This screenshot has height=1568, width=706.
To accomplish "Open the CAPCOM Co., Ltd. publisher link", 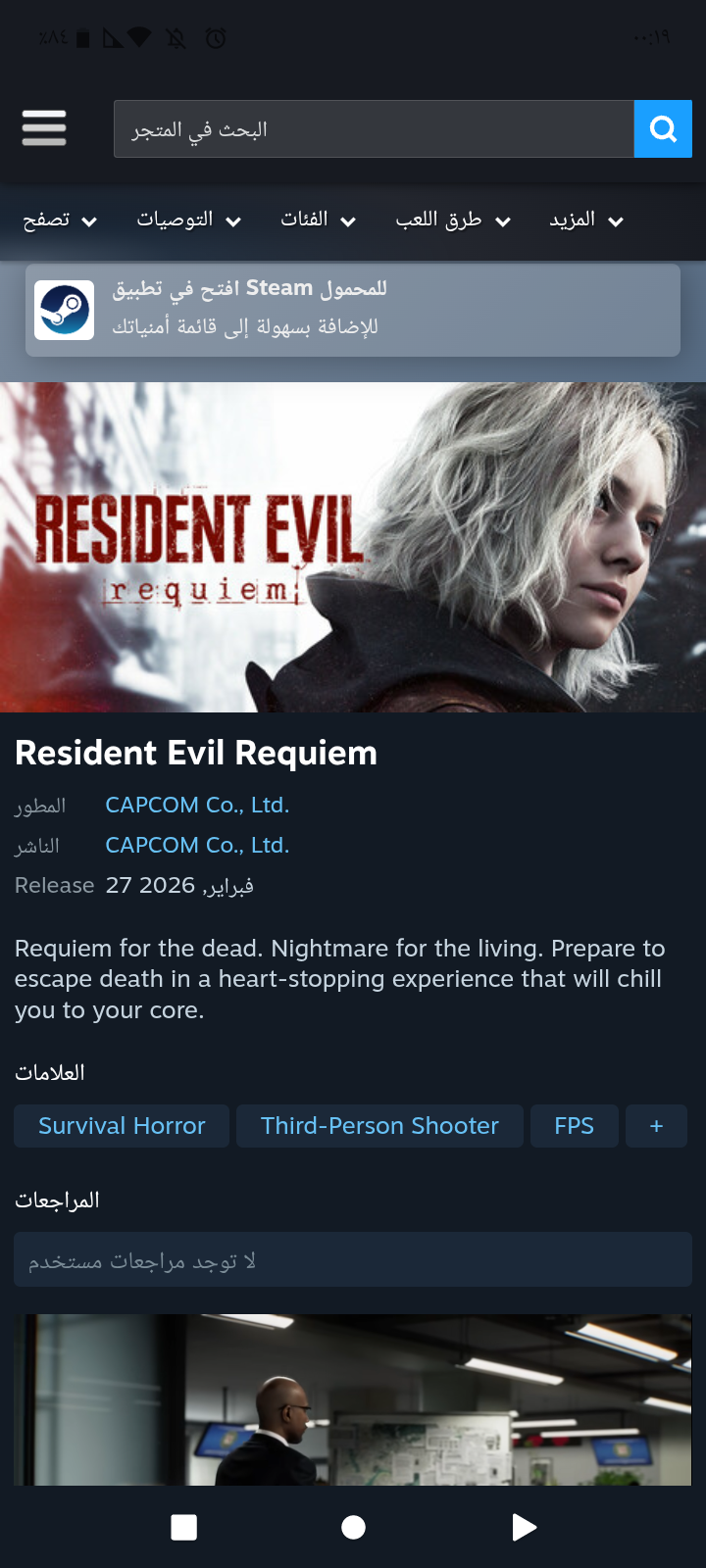I will 197,845.
